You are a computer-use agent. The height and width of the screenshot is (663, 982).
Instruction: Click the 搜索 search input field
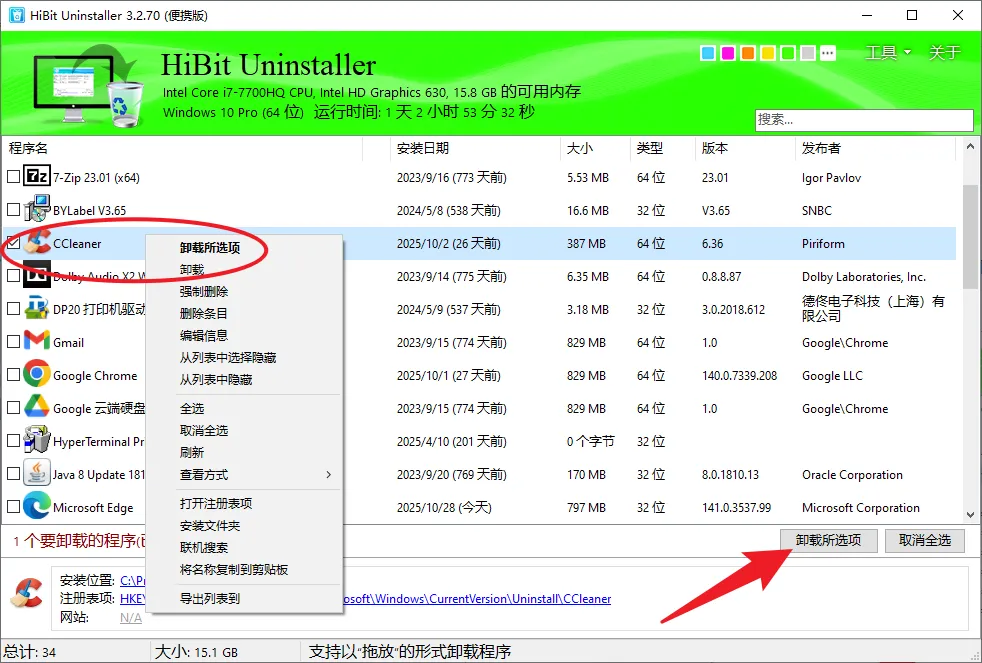coord(864,120)
